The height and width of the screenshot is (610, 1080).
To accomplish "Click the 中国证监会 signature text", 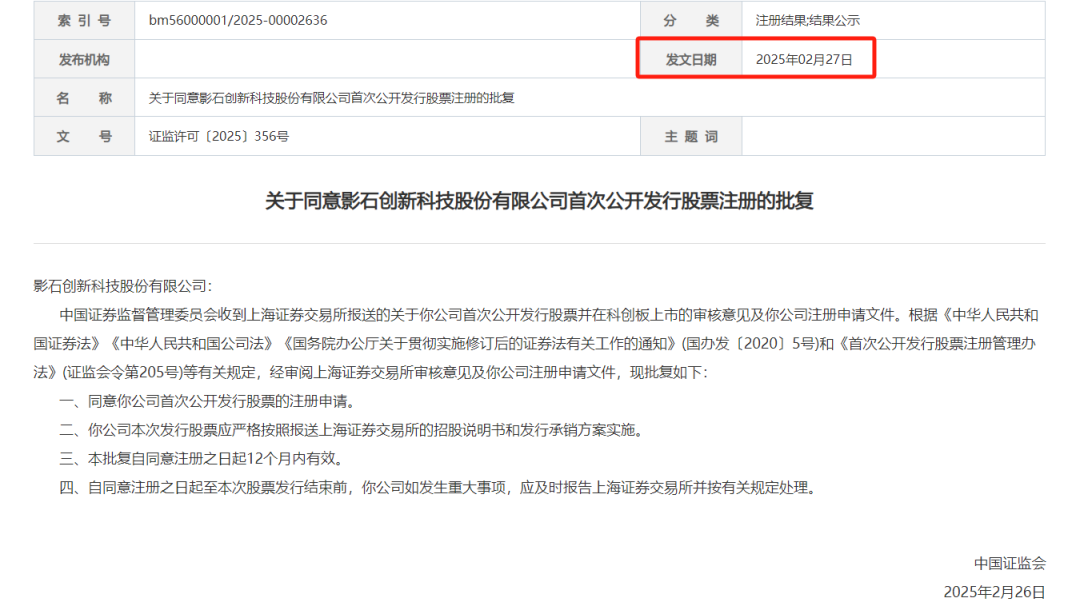I will point(1009,563).
